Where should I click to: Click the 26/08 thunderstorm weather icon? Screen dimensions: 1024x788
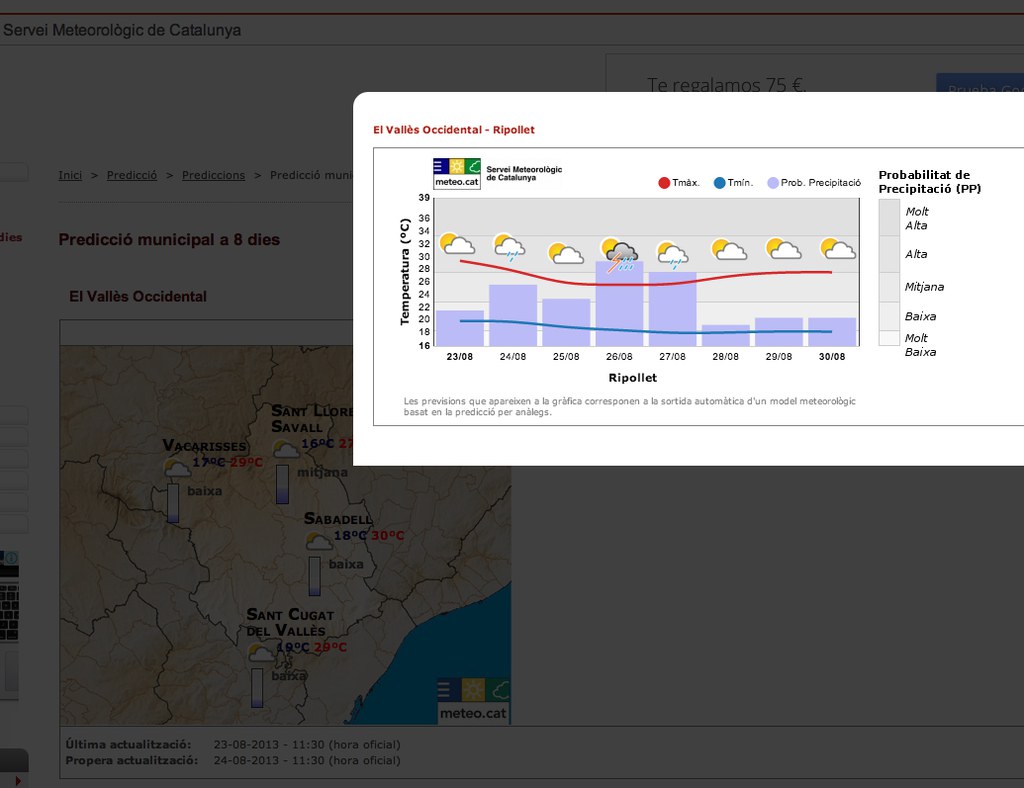coord(620,254)
